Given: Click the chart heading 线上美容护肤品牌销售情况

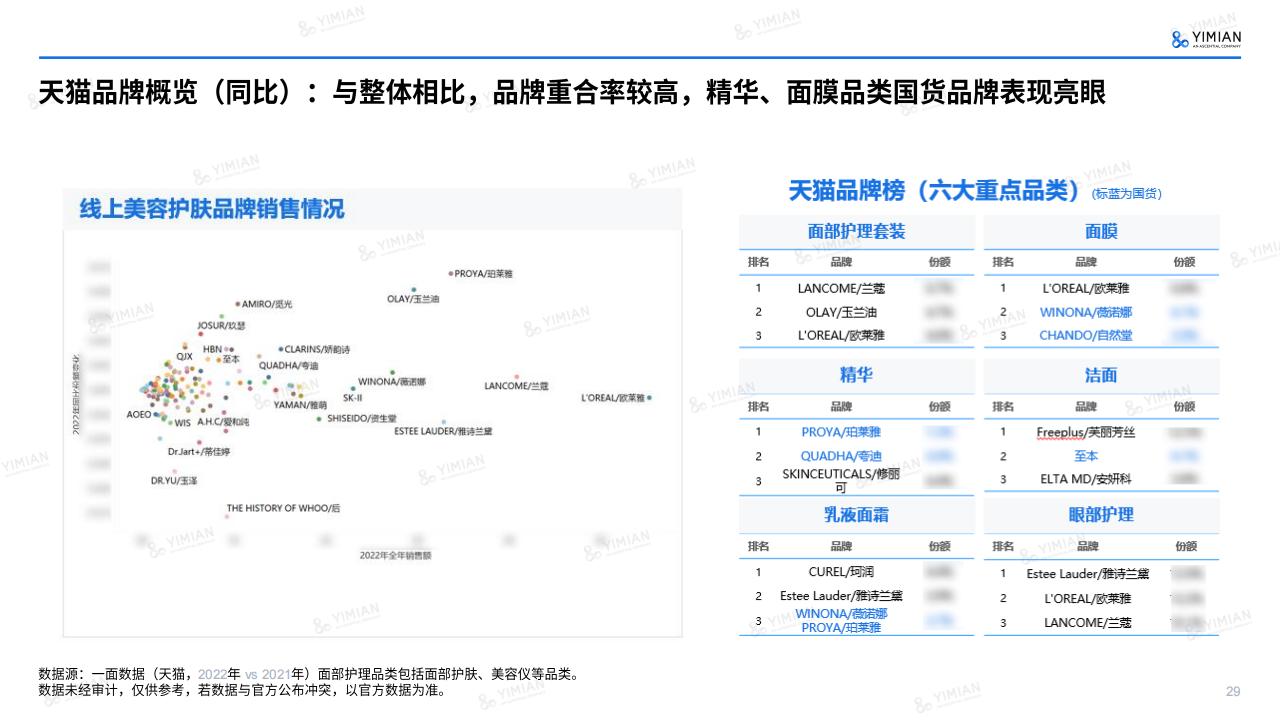Looking at the screenshot, I should coord(212,209).
